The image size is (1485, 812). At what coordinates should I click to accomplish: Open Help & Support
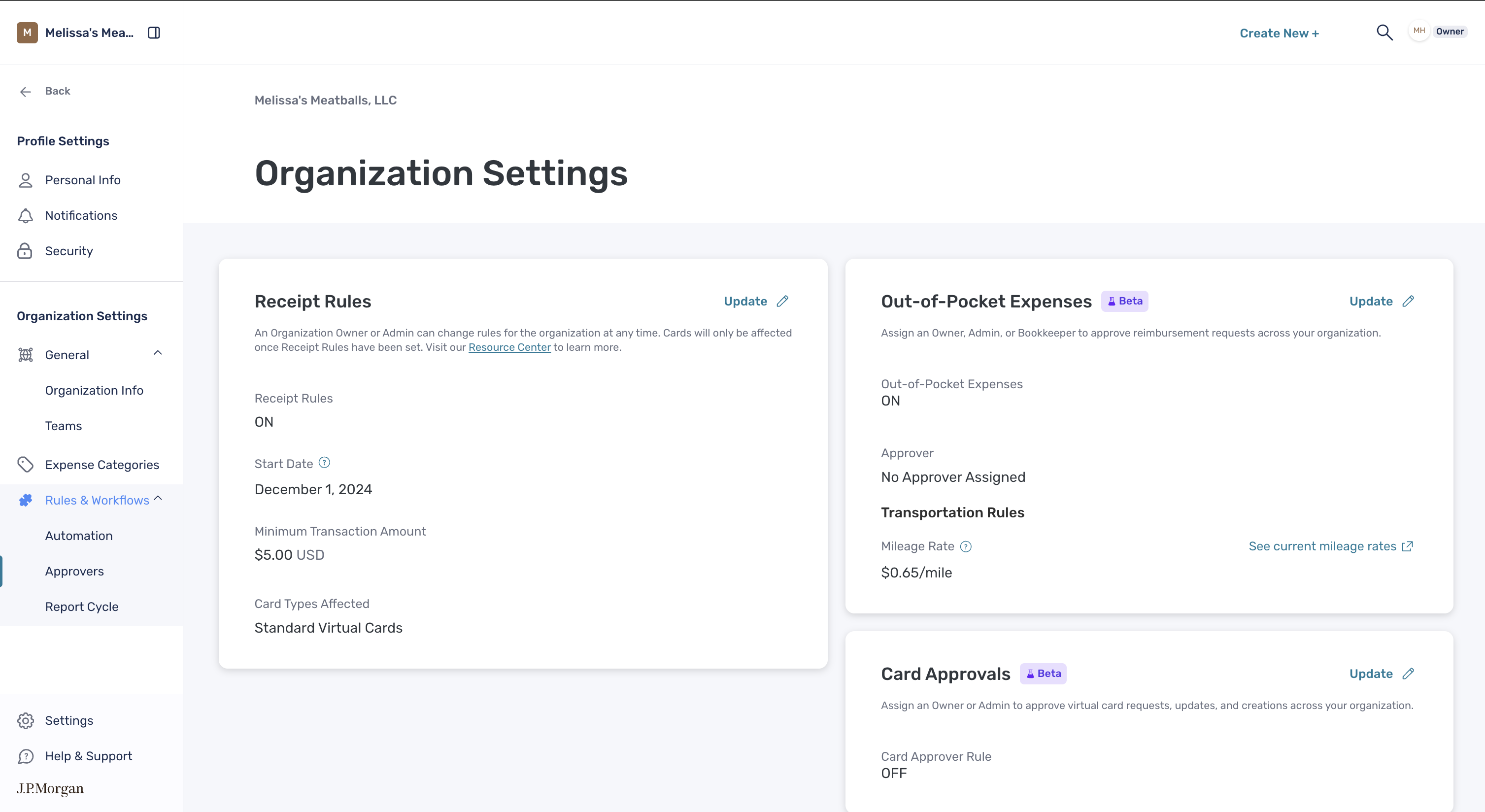(x=89, y=756)
